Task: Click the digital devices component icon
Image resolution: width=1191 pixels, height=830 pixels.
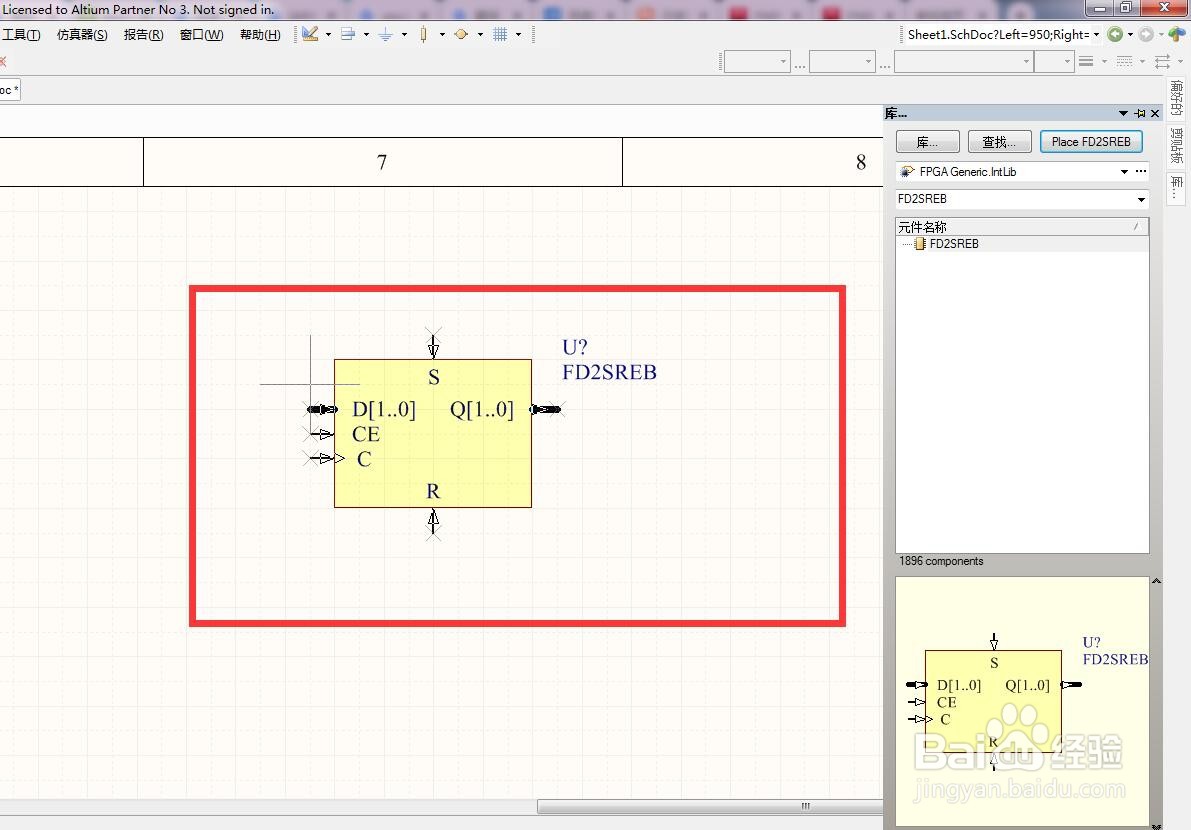Action: click(x=423, y=34)
